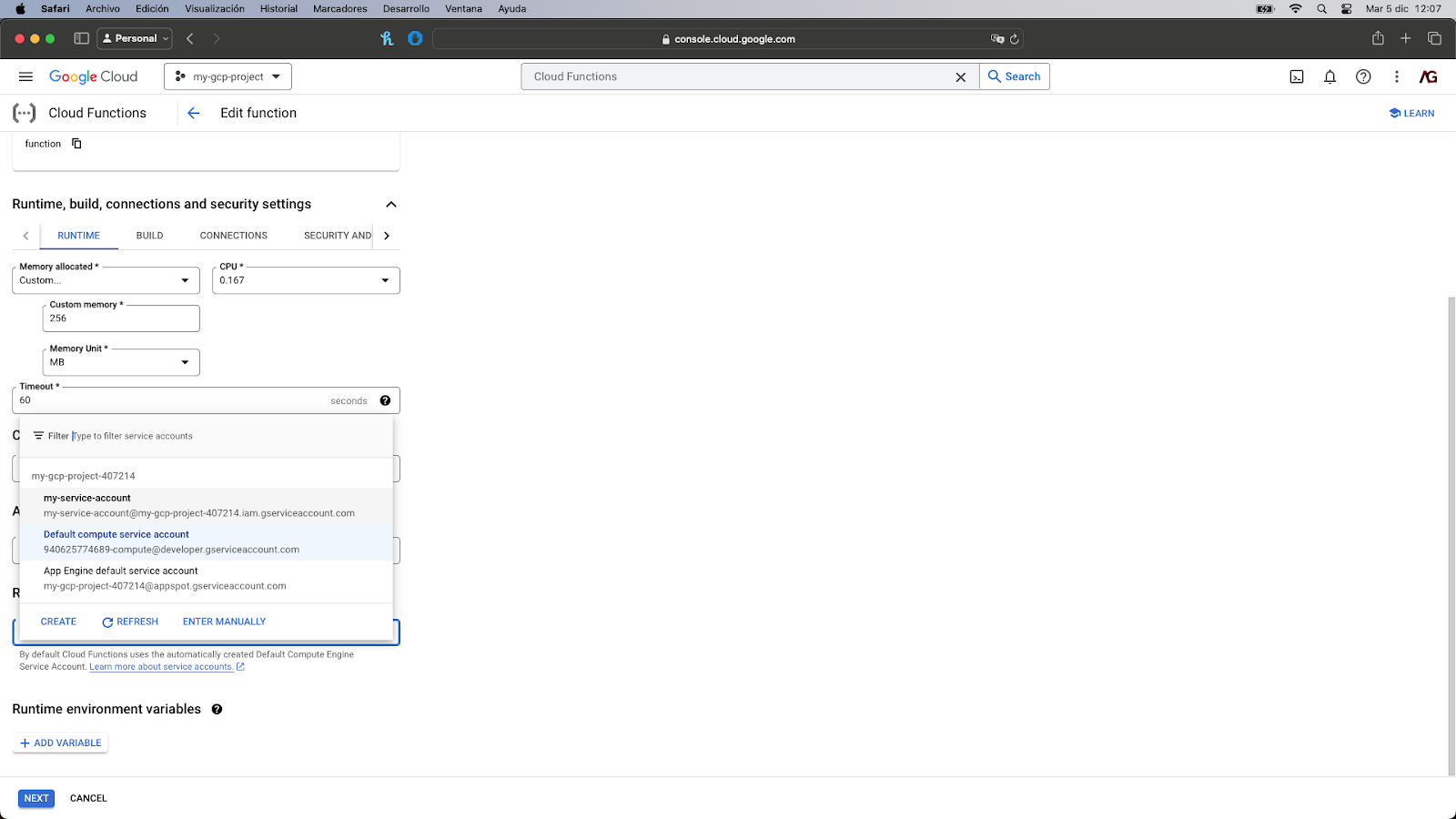Open the Google Cloud navigation hamburger menu

point(25,77)
